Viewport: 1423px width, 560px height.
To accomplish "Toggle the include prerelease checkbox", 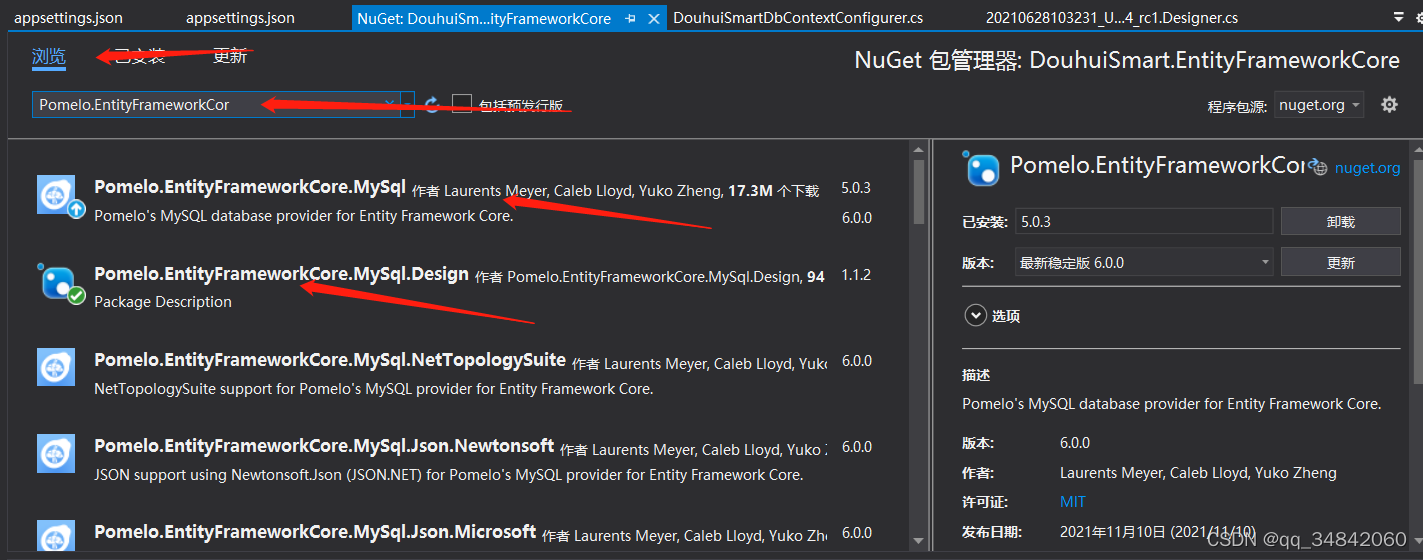I will pos(461,104).
